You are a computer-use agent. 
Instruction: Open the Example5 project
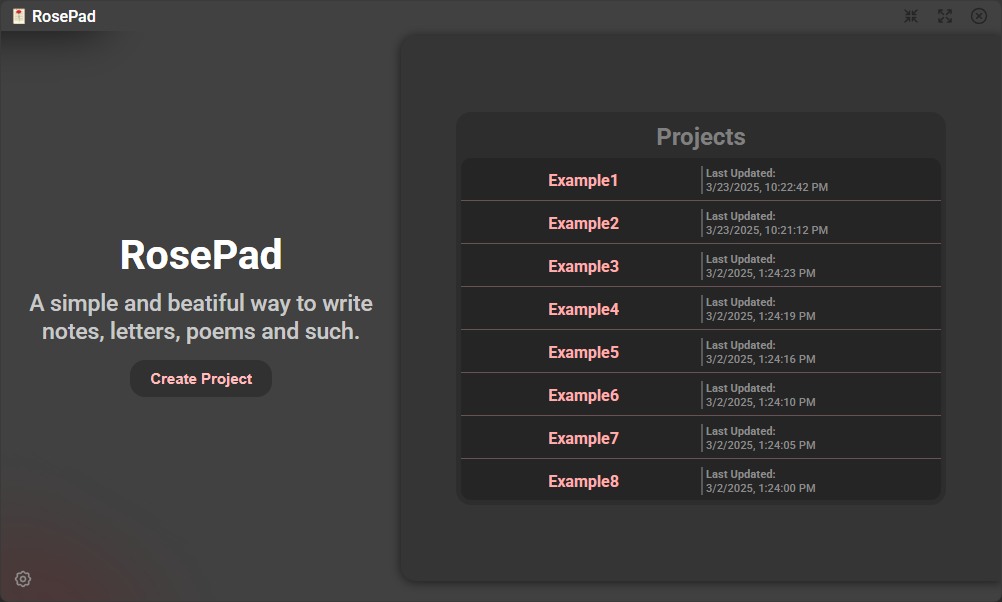point(700,351)
